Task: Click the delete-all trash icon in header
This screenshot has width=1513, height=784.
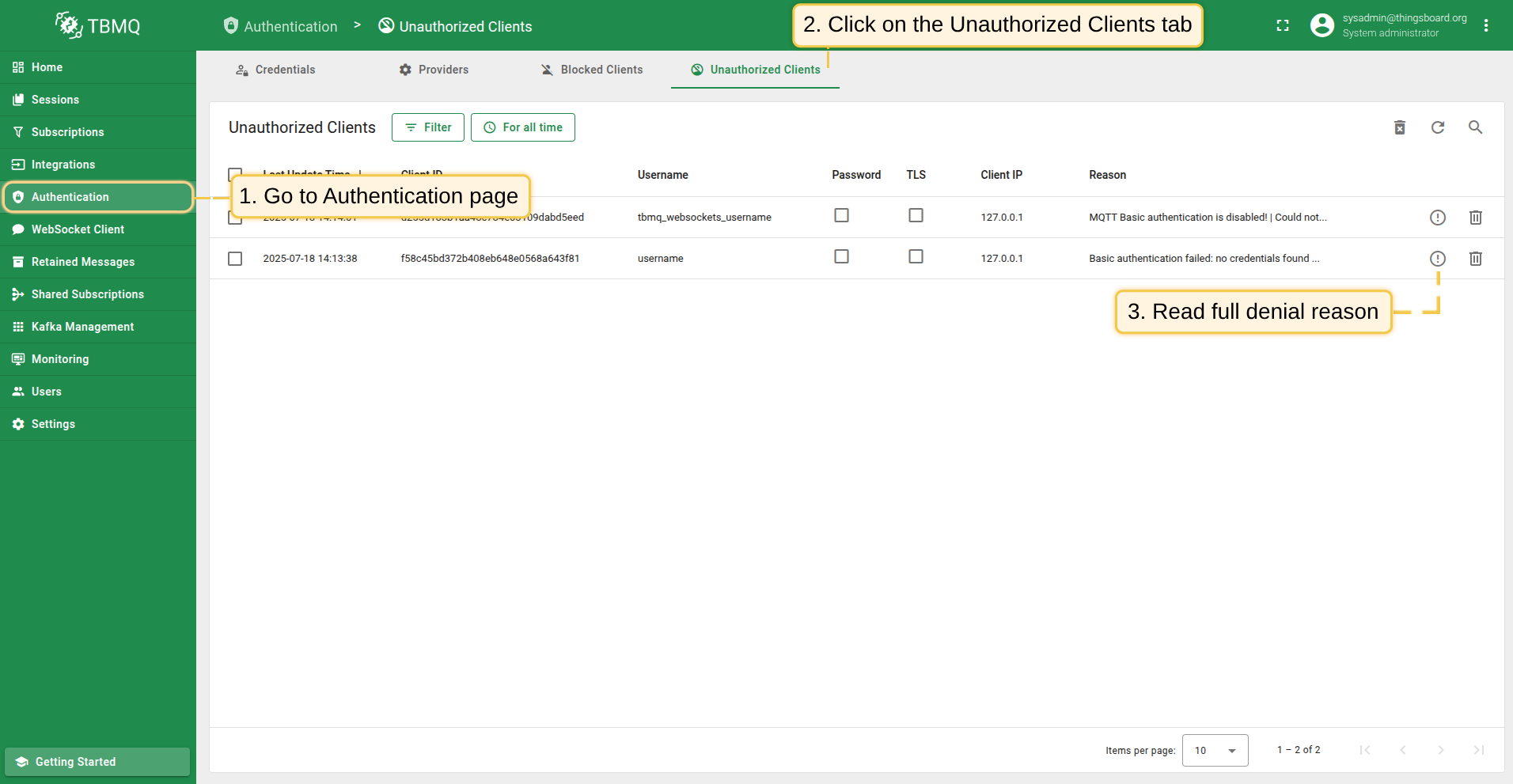Action: (1399, 127)
